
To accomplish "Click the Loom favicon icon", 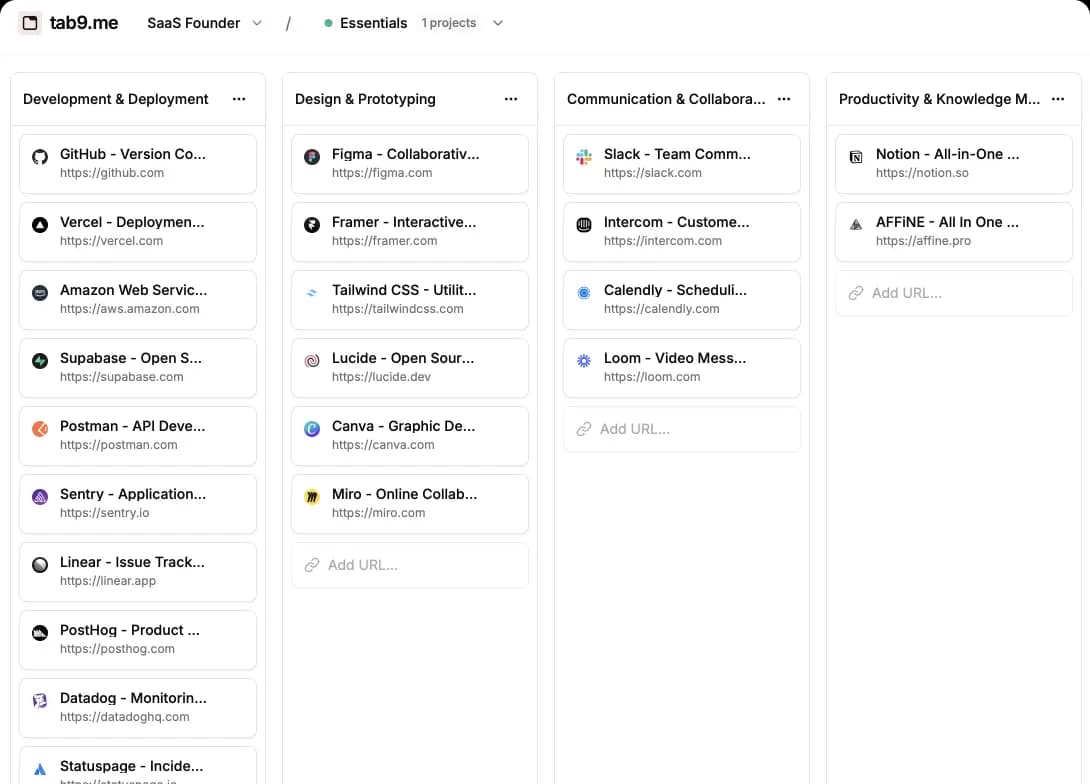I will pos(584,361).
